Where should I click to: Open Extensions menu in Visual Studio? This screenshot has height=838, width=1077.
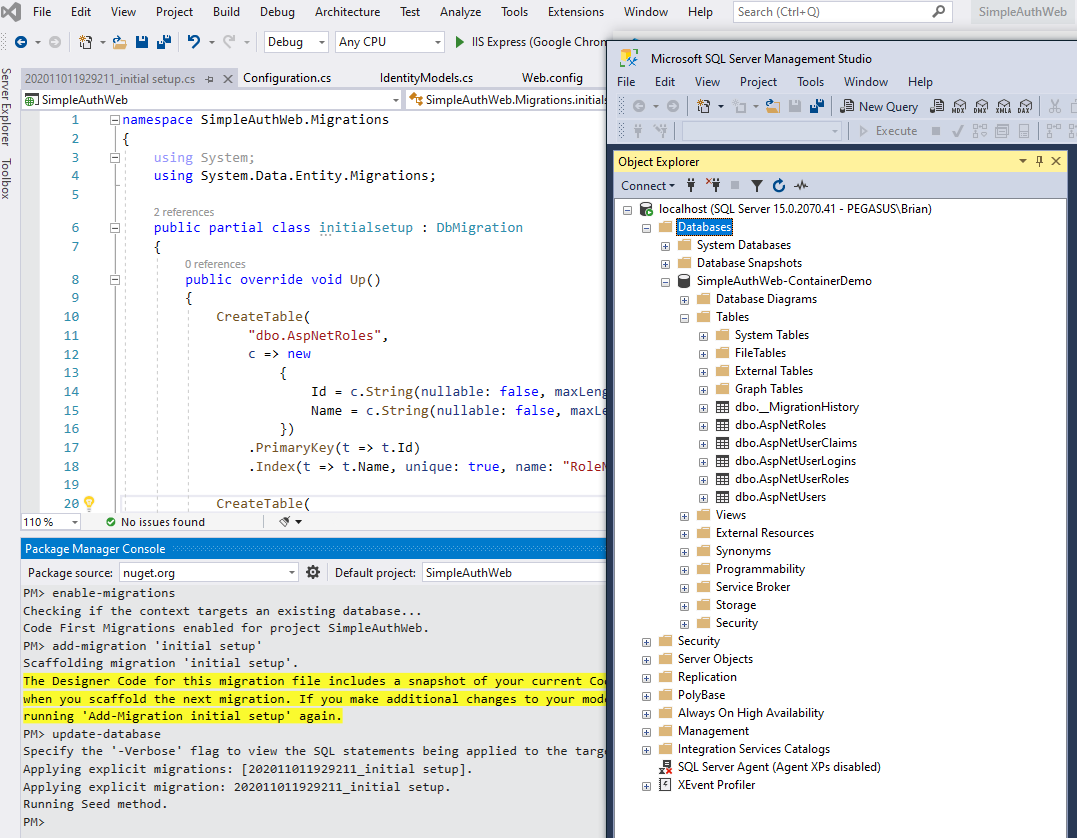576,12
